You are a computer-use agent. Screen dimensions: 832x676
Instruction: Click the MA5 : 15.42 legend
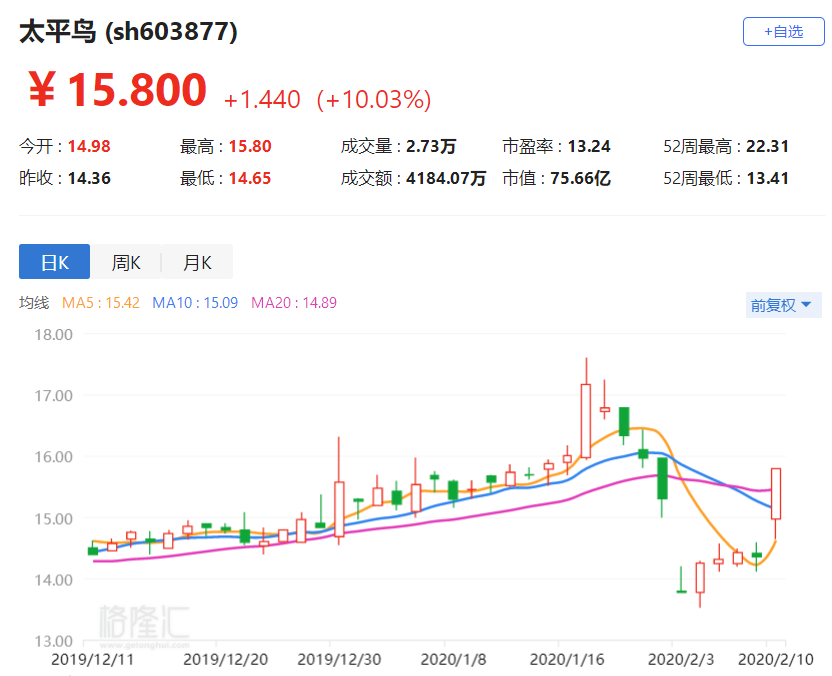click(x=101, y=303)
